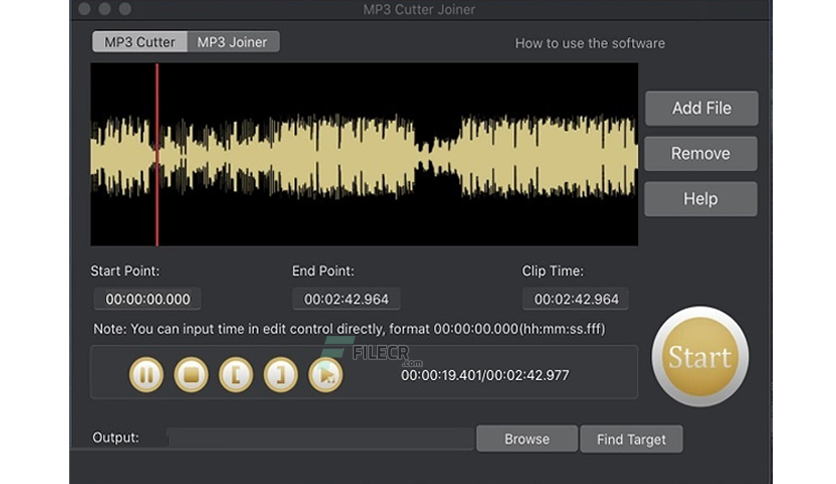This screenshot has width=836, height=484.
Task: Click the red playhead line on waveform
Action: 157,155
